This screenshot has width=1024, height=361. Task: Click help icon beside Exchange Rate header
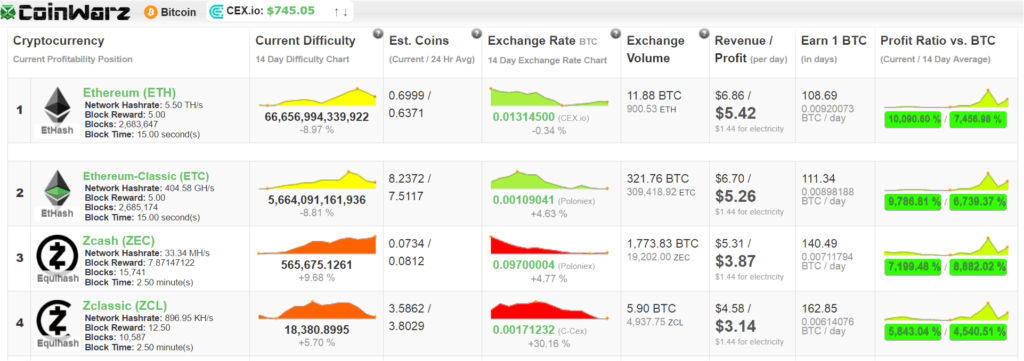tap(615, 34)
